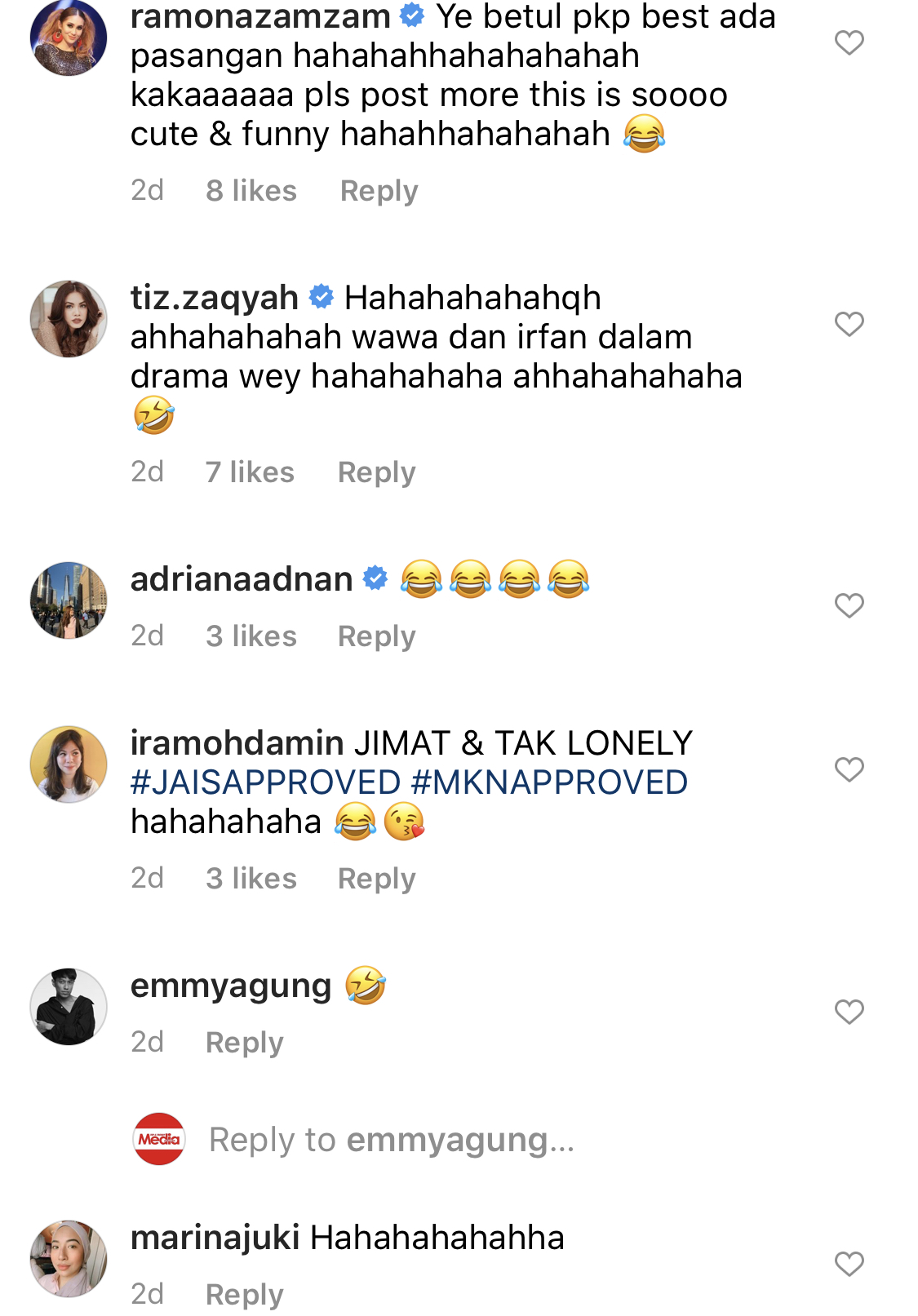Screen dimensions: 918x1316
Task: Reply to tiz.zaqyah's comment
Action: coord(376,472)
